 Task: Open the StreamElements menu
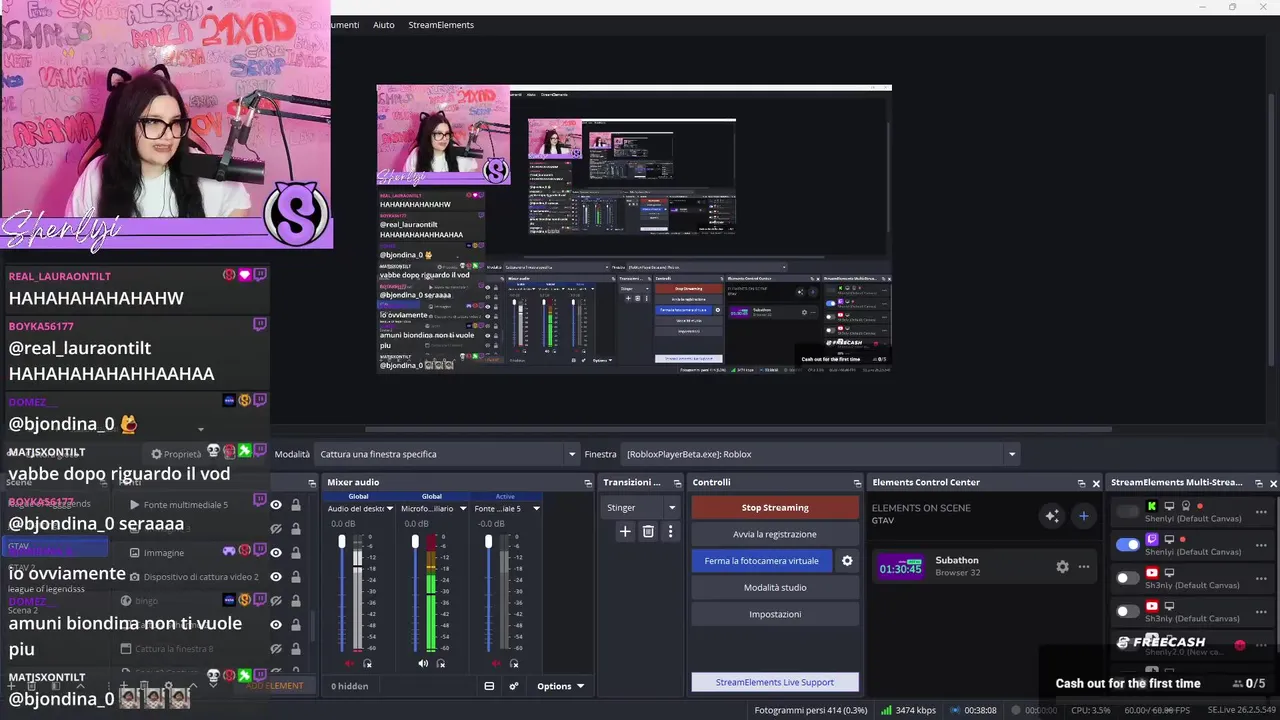(441, 25)
